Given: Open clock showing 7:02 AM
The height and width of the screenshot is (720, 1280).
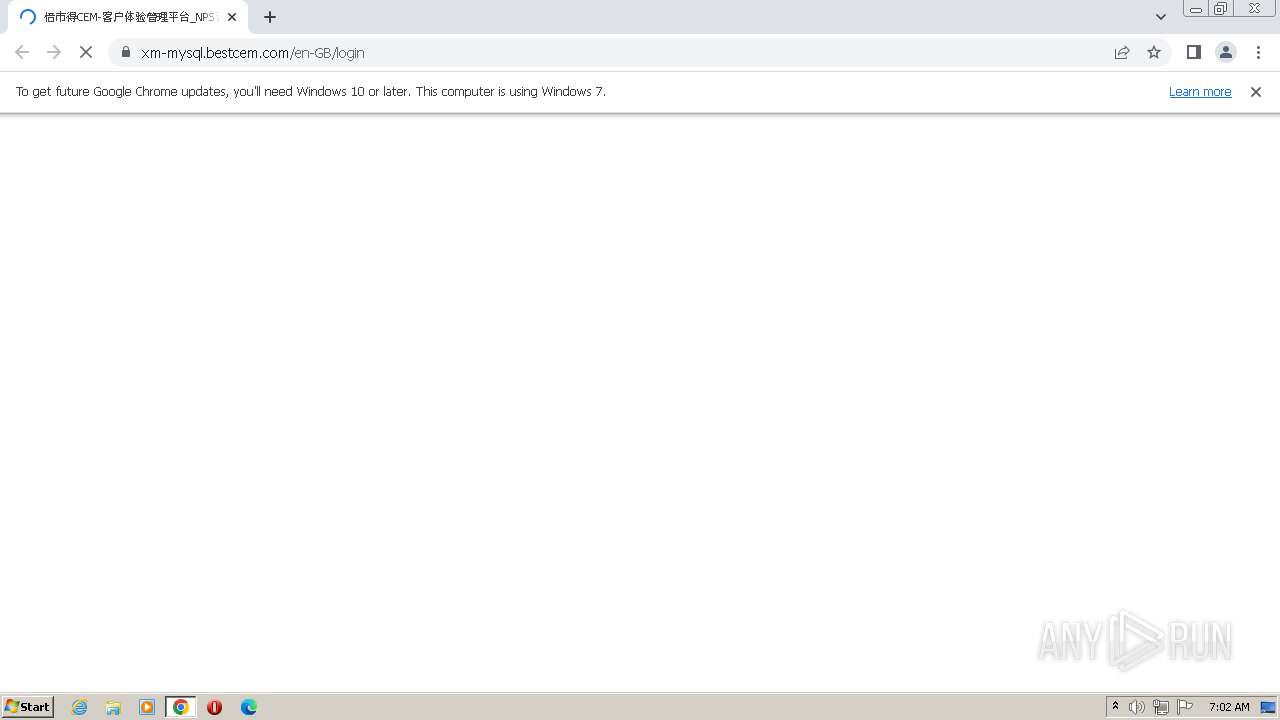Looking at the screenshot, I should point(1229,707).
